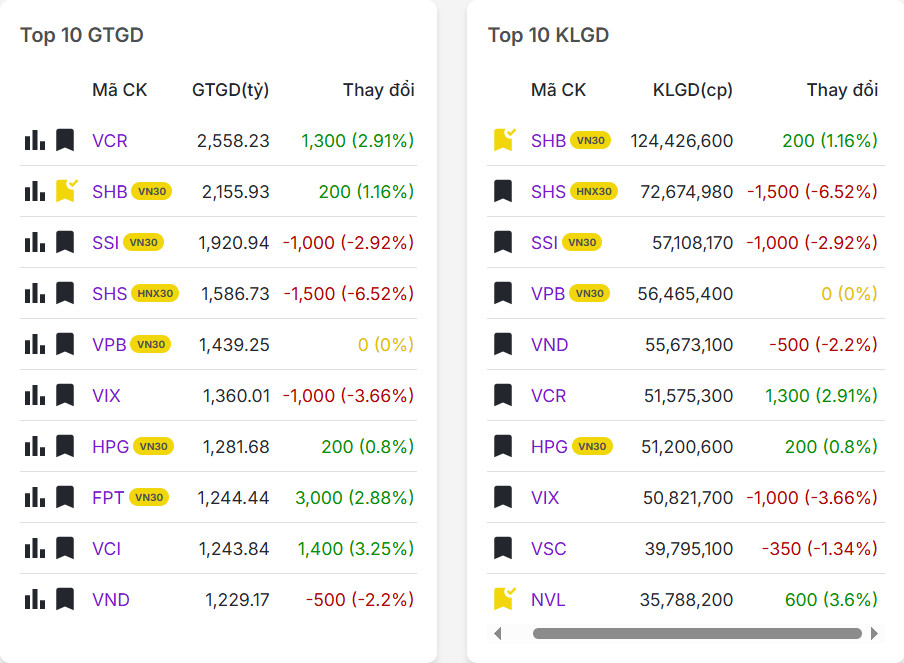The image size is (904, 663).
Task: Bookmark SHS in Top 10 GTGD list
Action: pos(65,293)
